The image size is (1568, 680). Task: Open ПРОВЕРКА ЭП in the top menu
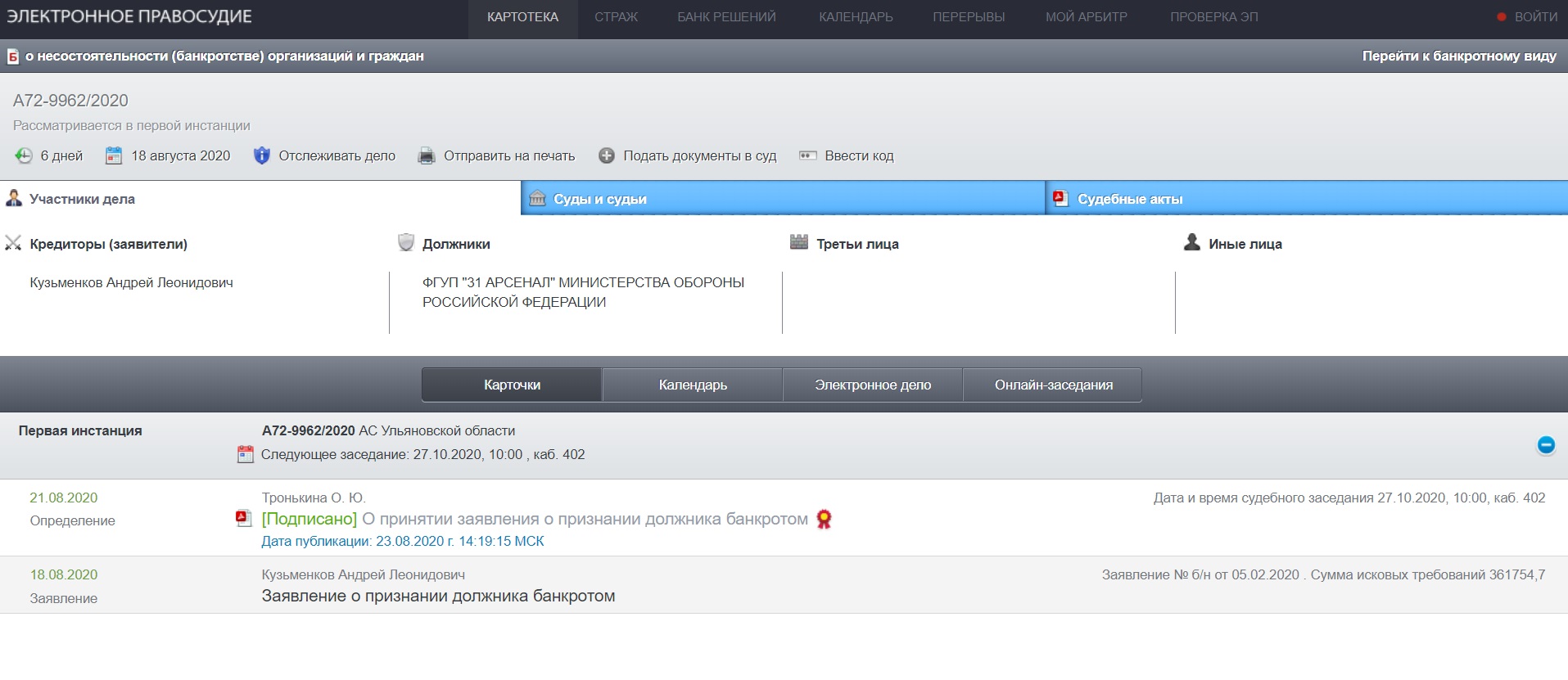[x=1214, y=17]
